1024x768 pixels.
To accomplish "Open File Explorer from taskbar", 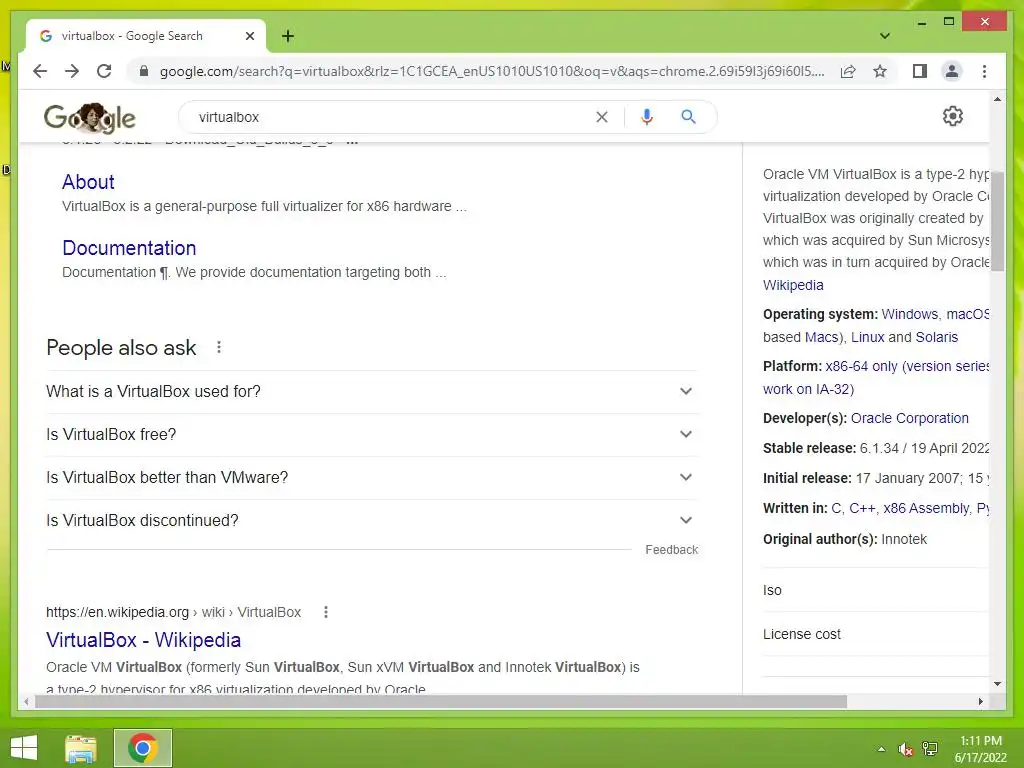I will click(x=81, y=748).
